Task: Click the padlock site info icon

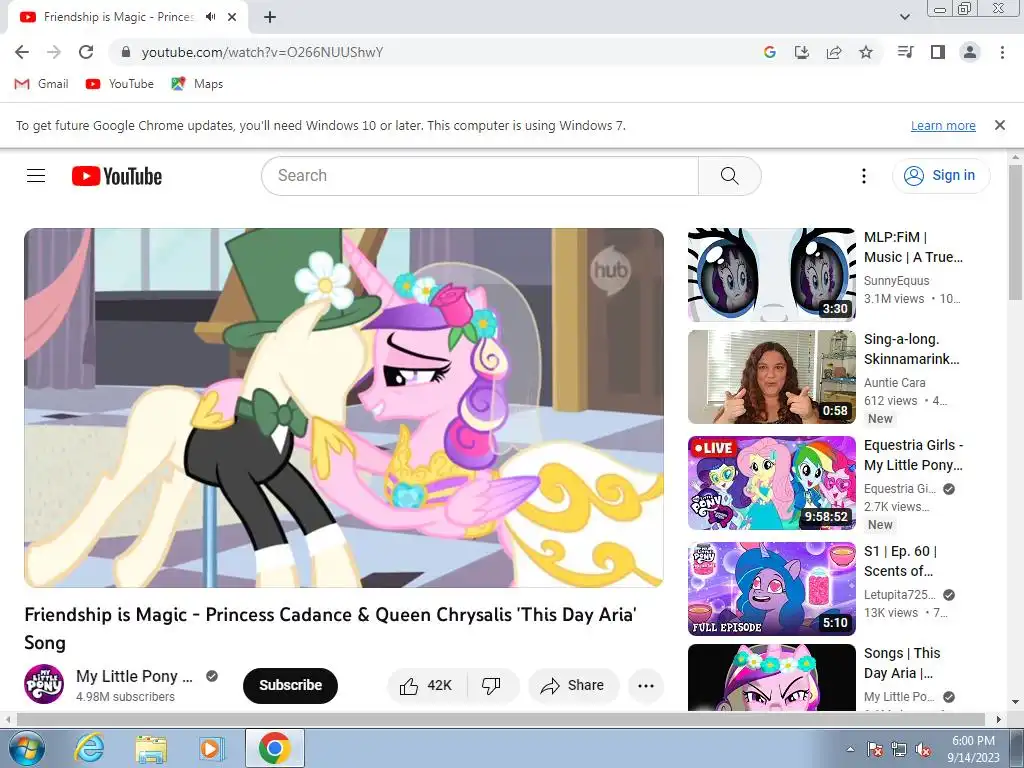Action: point(126,52)
